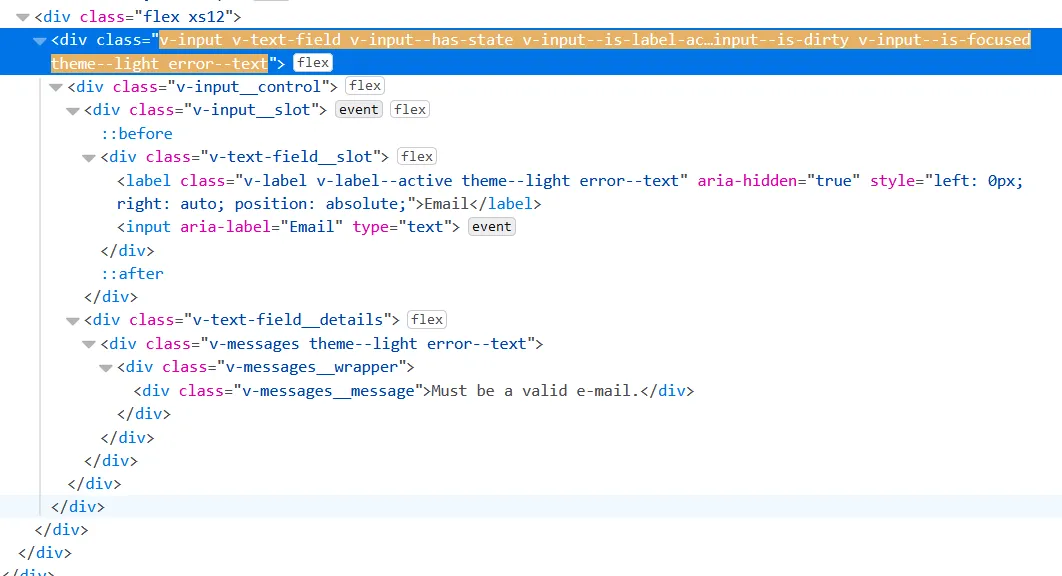Collapse the v-messages__wrapper div

106,367
